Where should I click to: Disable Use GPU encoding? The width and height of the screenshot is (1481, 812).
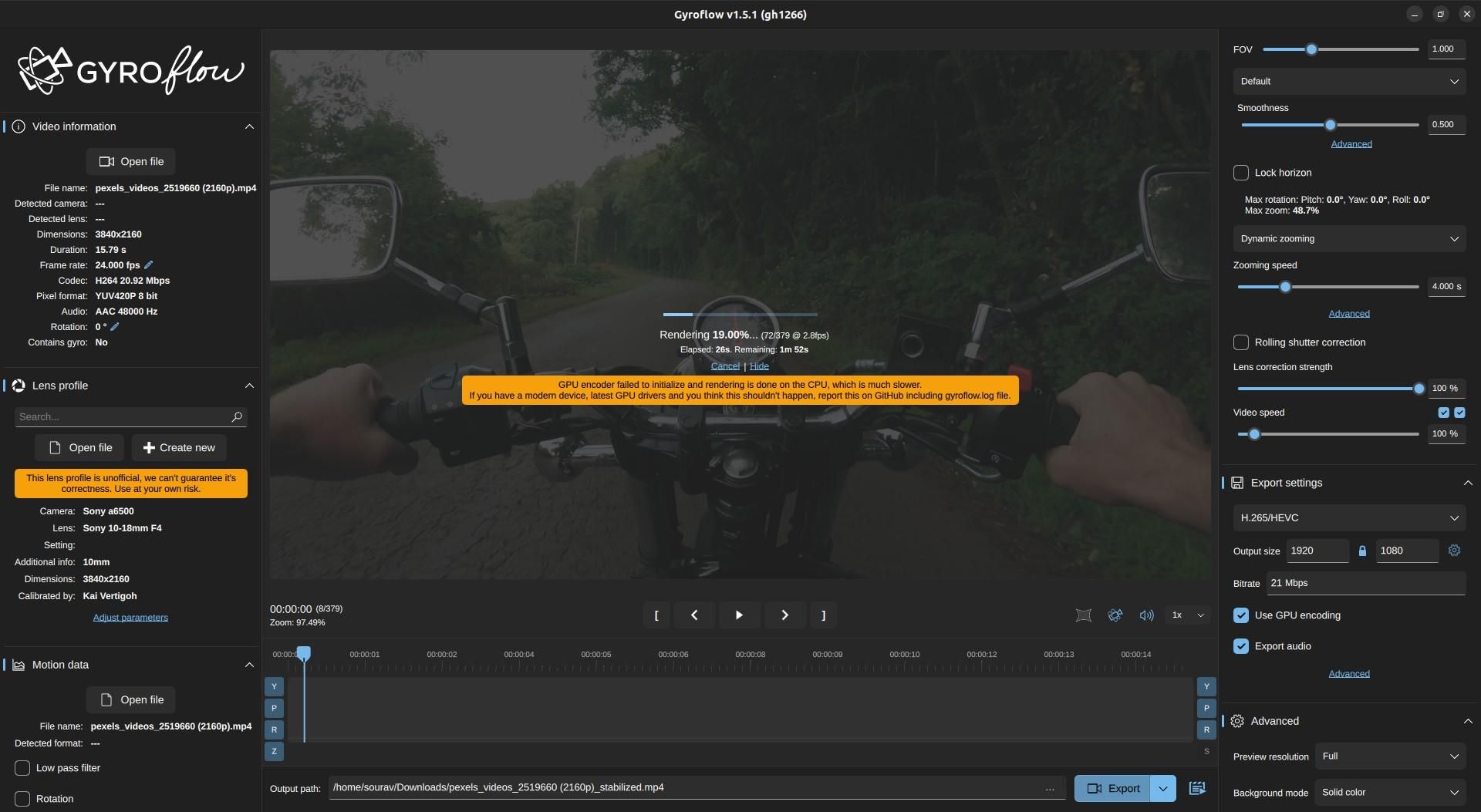point(1240,615)
